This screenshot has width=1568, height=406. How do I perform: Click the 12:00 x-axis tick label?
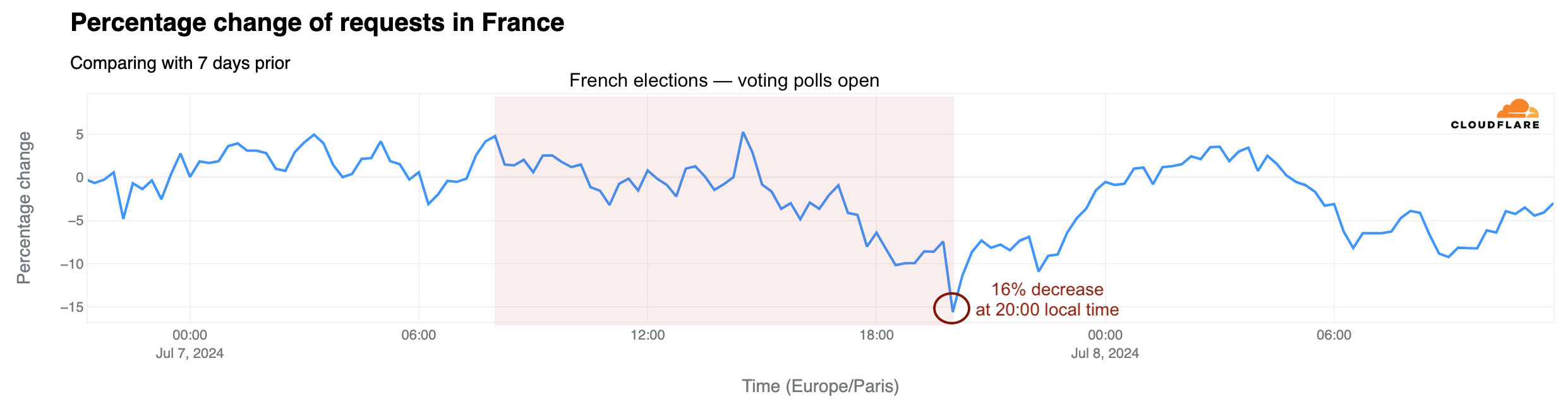point(648,336)
